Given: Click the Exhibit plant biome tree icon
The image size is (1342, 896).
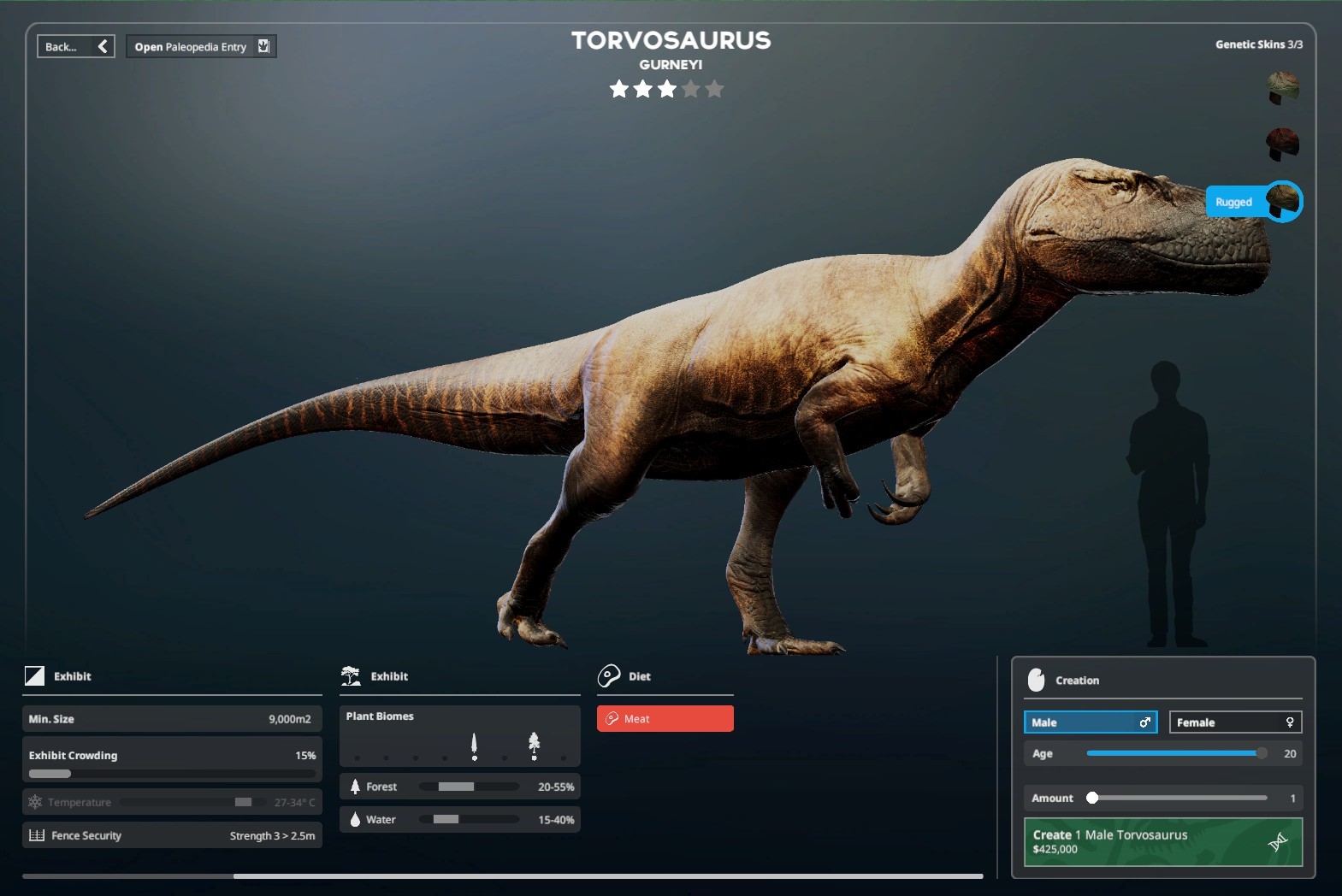Looking at the screenshot, I should 351,676.
